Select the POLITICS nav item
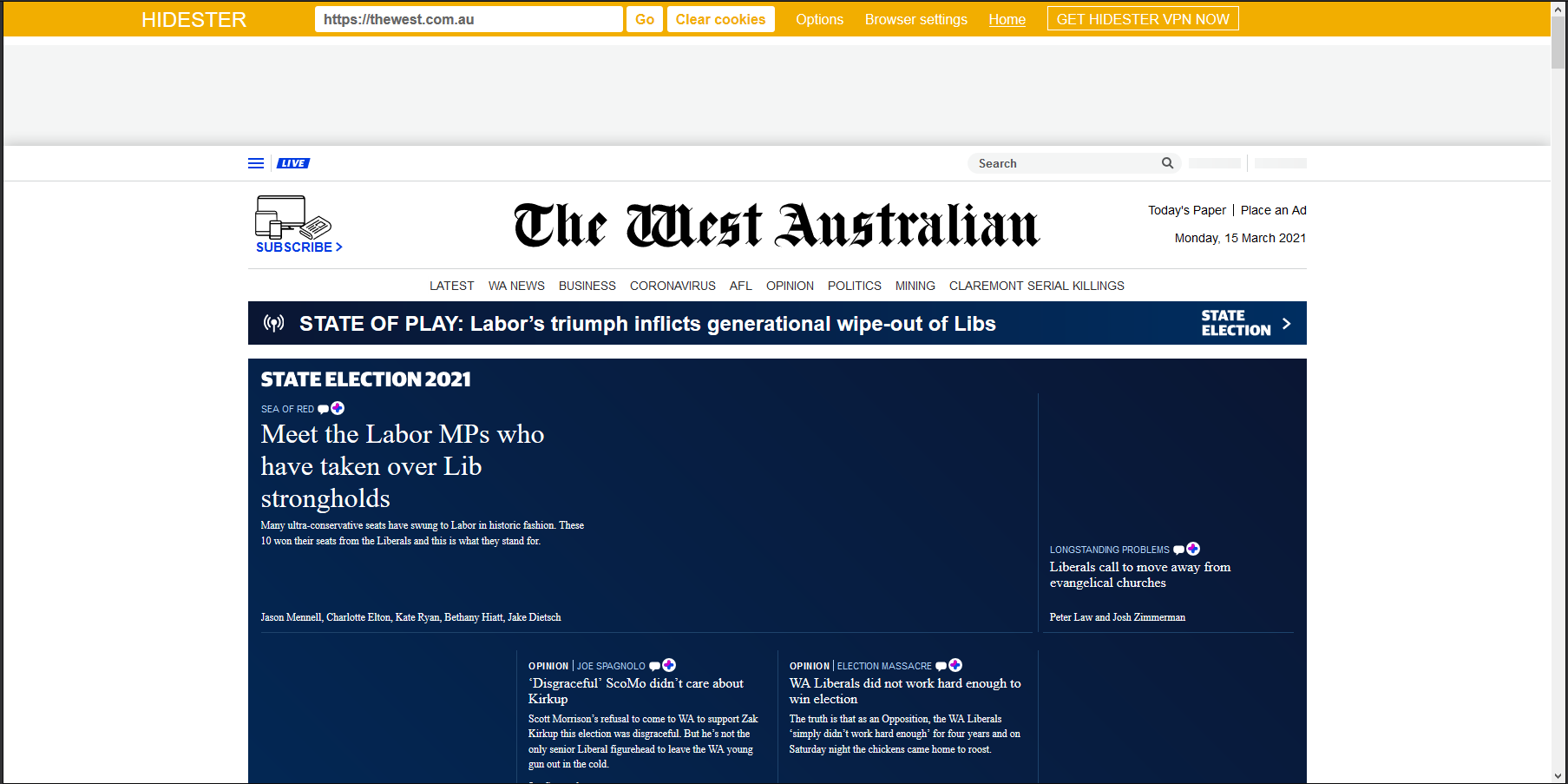 coord(854,286)
